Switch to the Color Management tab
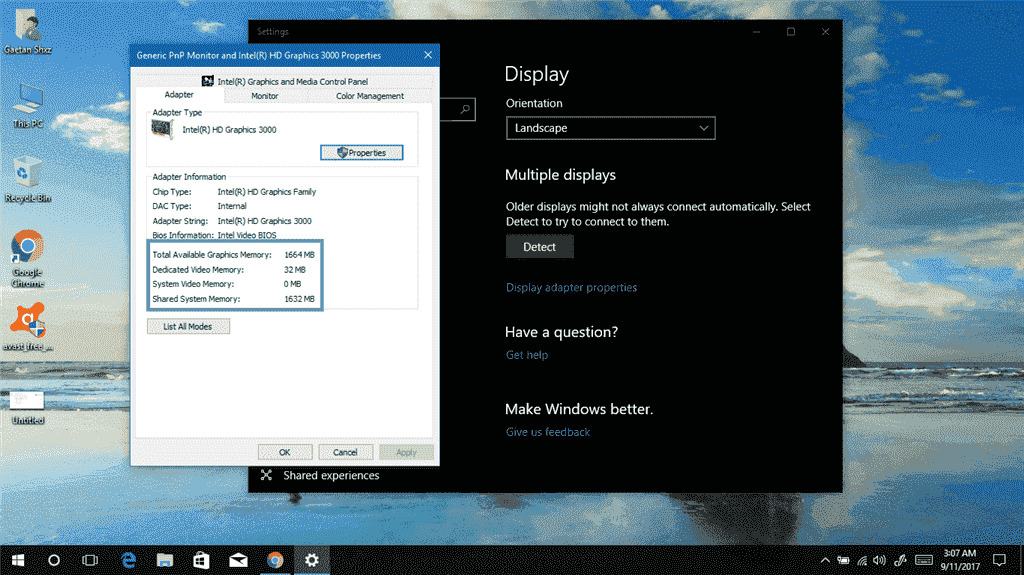1024x575 pixels. click(370, 96)
